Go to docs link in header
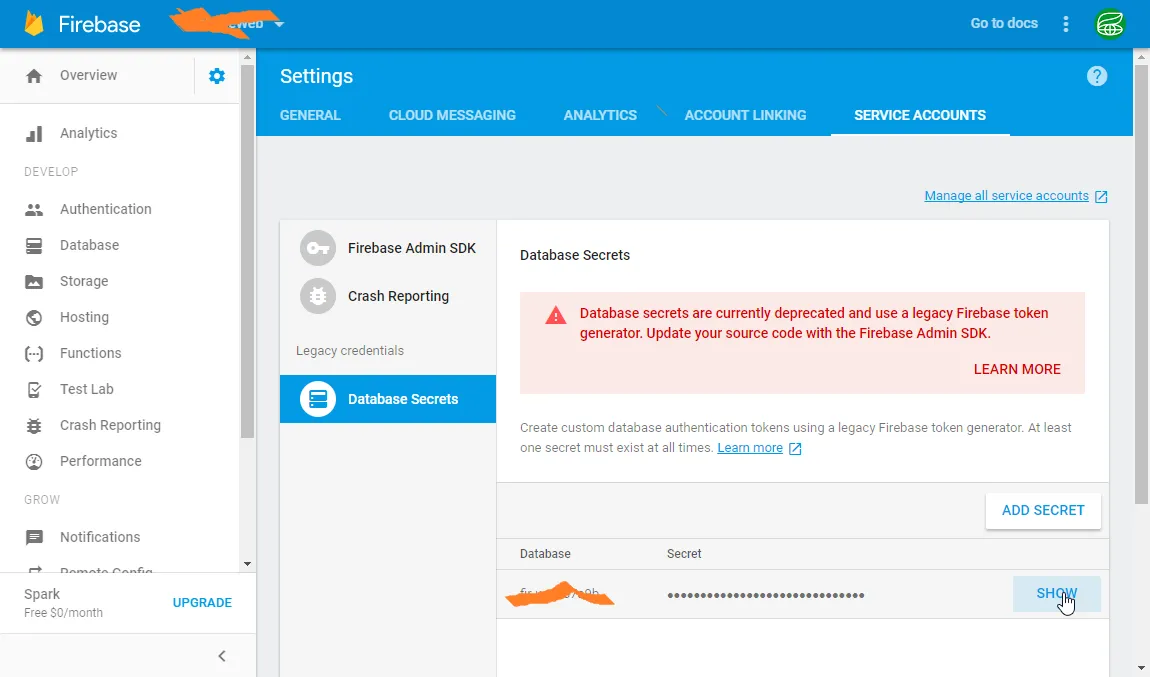This screenshot has height=677, width=1150. point(1004,23)
